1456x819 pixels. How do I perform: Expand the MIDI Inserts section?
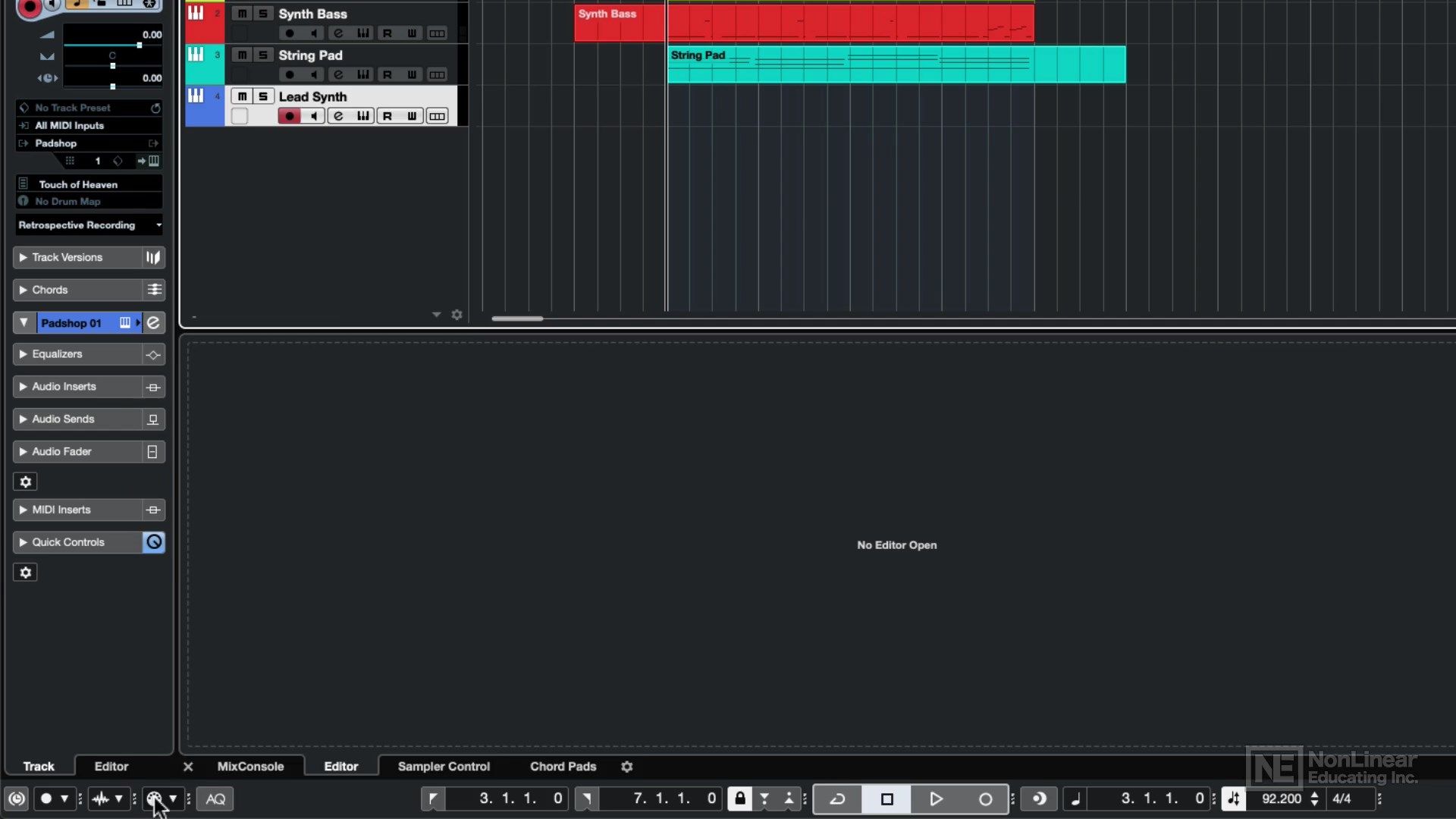point(23,510)
